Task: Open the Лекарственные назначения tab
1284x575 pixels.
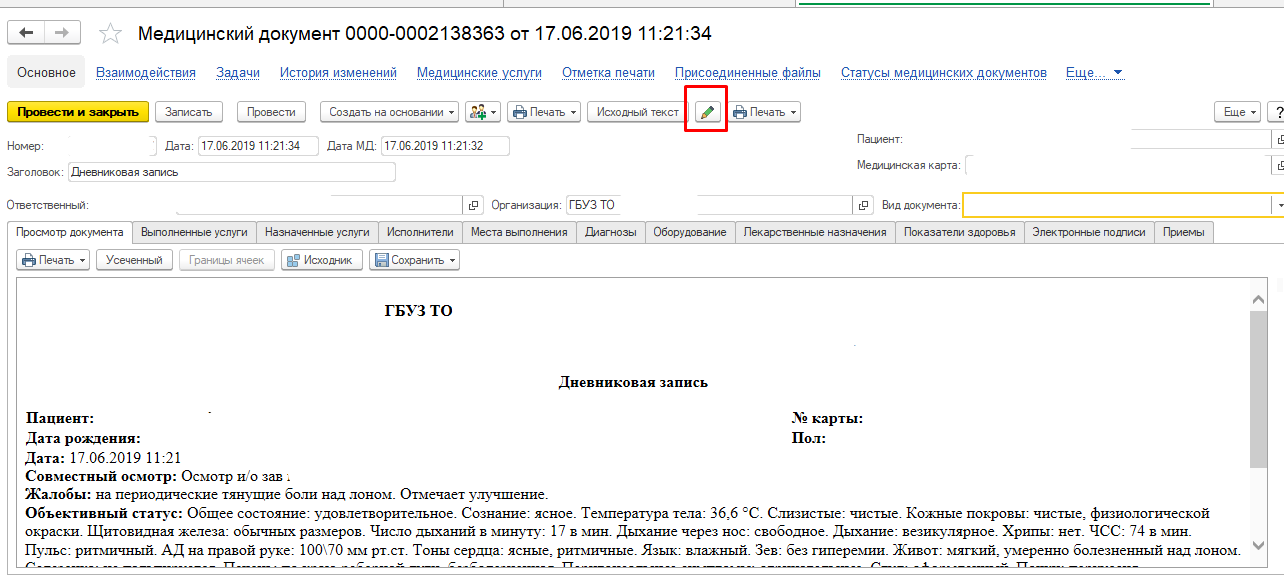Action: point(813,232)
